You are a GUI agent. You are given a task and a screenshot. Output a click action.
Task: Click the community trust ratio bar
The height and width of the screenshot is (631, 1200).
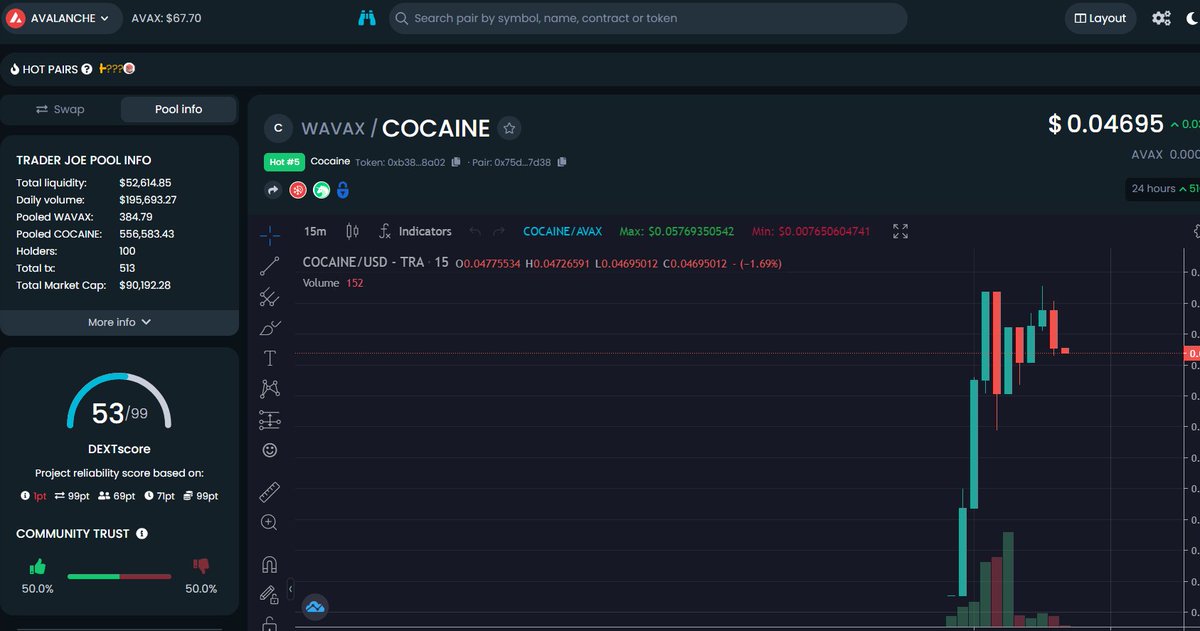[x=119, y=576]
